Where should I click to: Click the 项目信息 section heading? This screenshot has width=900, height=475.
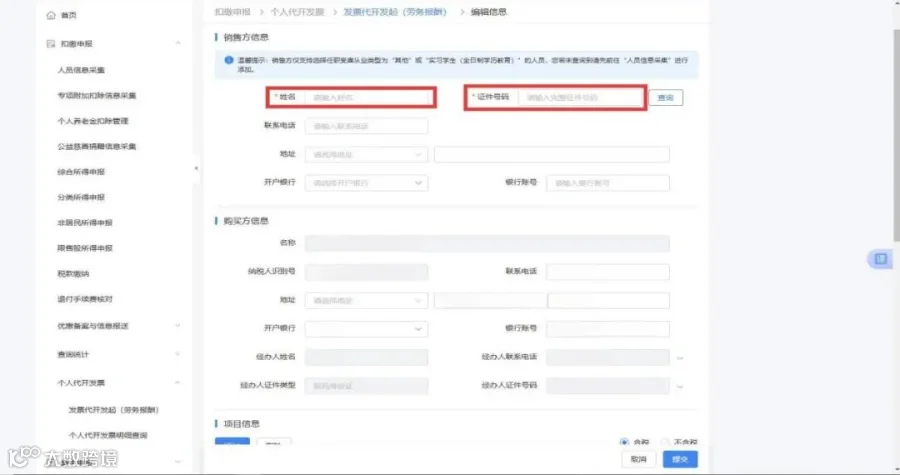click(x=242, y=424)
